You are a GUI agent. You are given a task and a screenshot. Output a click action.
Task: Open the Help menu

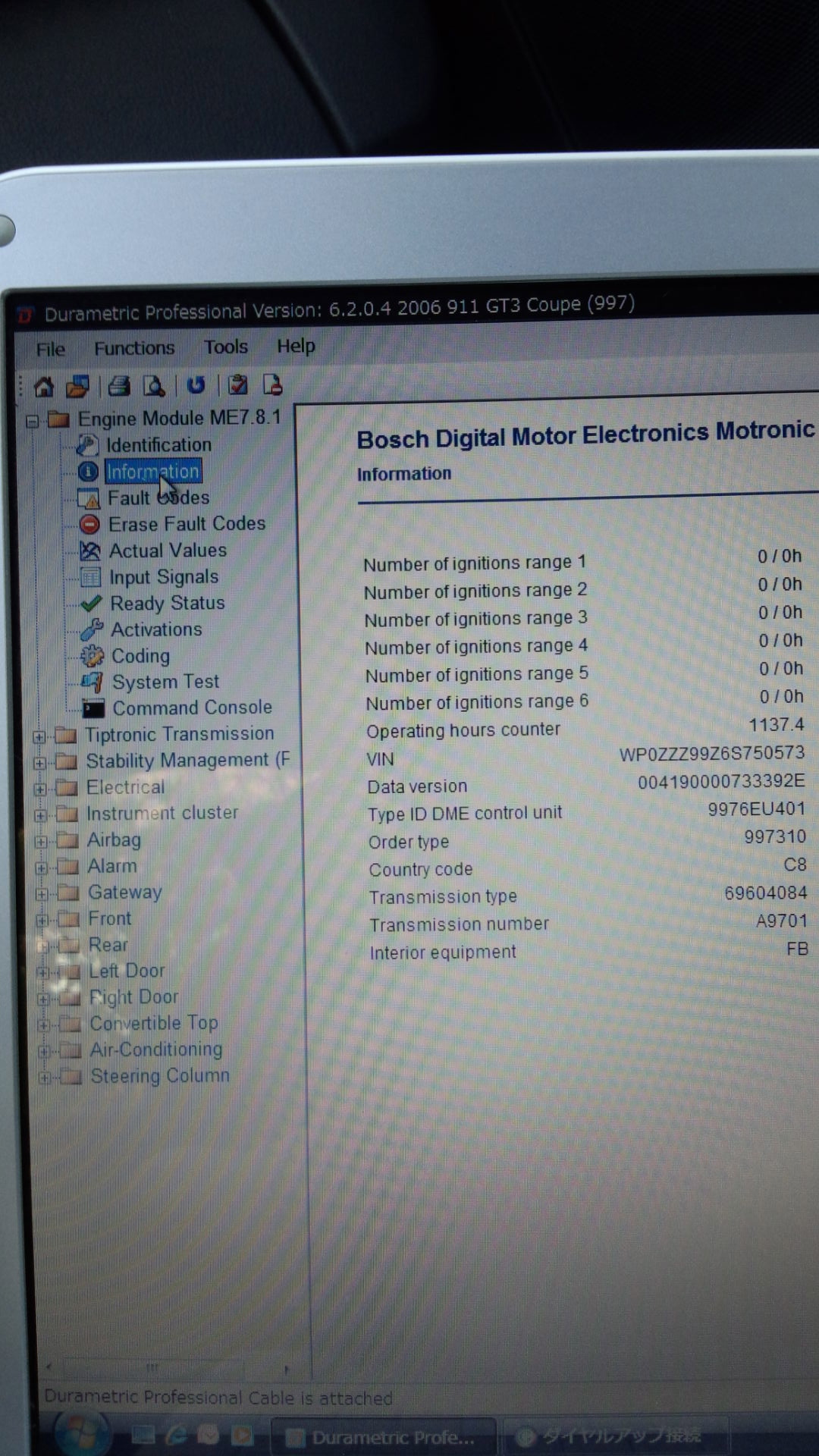coord(296,346)
